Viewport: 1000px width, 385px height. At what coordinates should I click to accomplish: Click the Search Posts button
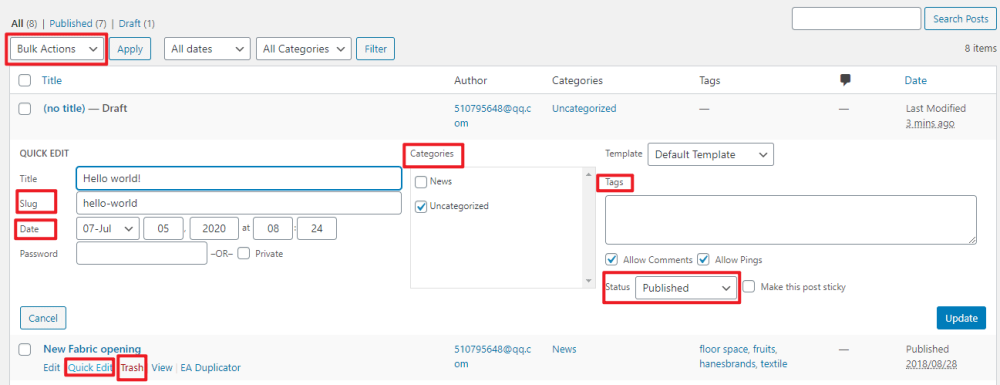coord(960,18)
